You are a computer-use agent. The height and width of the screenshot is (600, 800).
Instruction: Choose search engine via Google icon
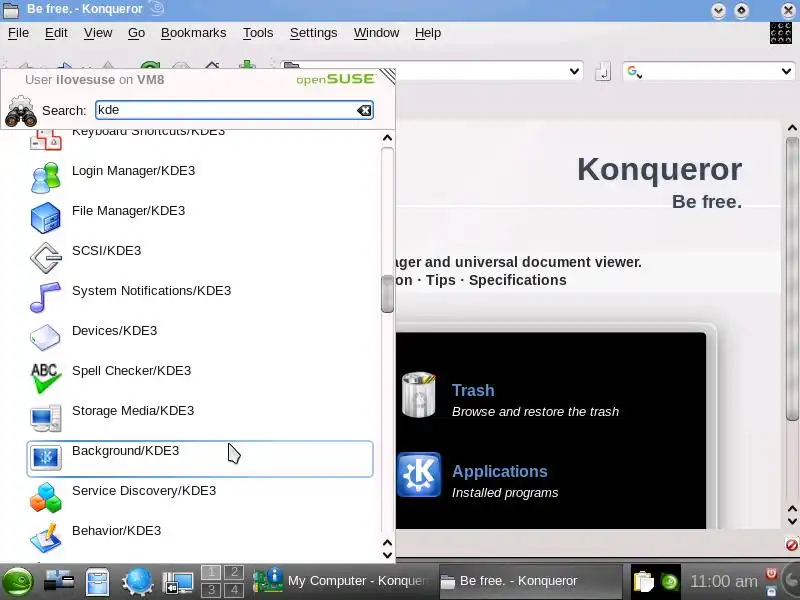634,71
